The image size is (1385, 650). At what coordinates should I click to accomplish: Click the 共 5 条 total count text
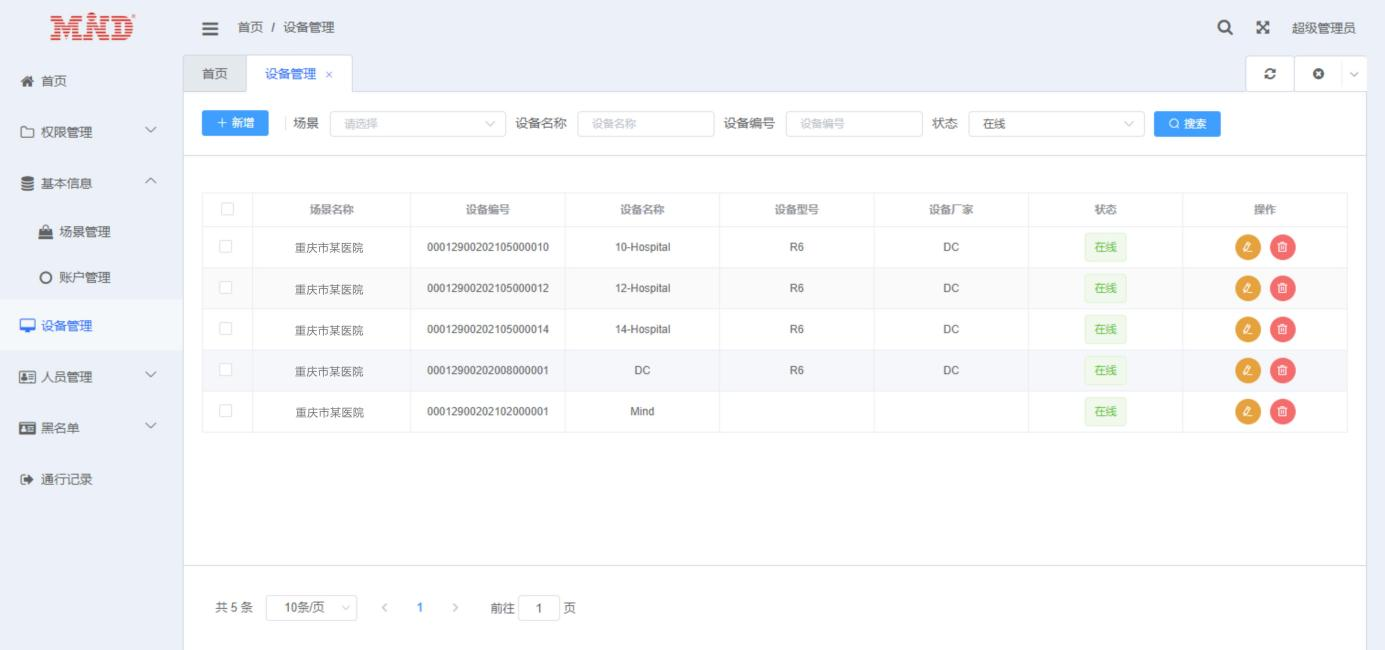click(234, 607)
